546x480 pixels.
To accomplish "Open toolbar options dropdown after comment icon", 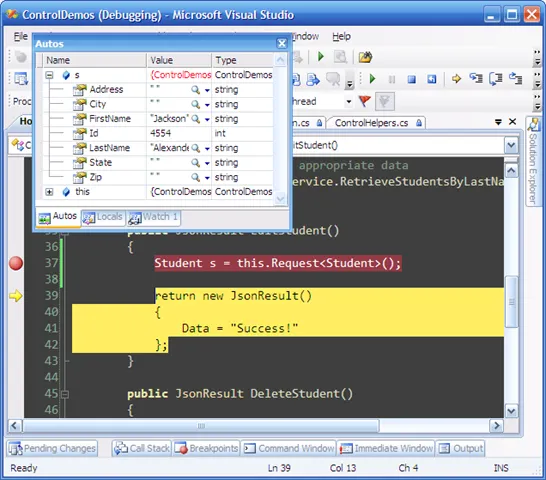I will (350, 82).
